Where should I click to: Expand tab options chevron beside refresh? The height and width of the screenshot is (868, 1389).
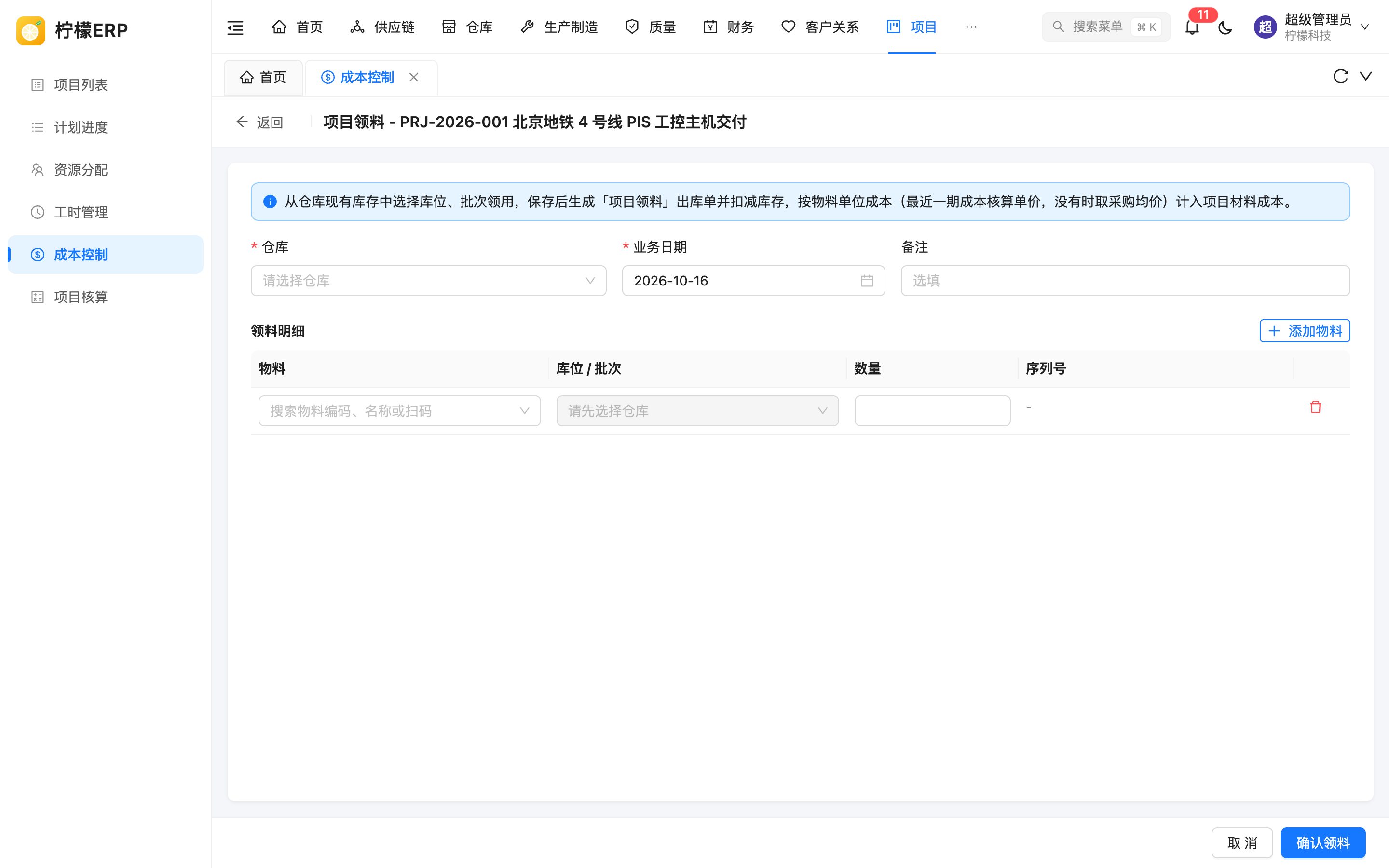[x=1366, y=76]
